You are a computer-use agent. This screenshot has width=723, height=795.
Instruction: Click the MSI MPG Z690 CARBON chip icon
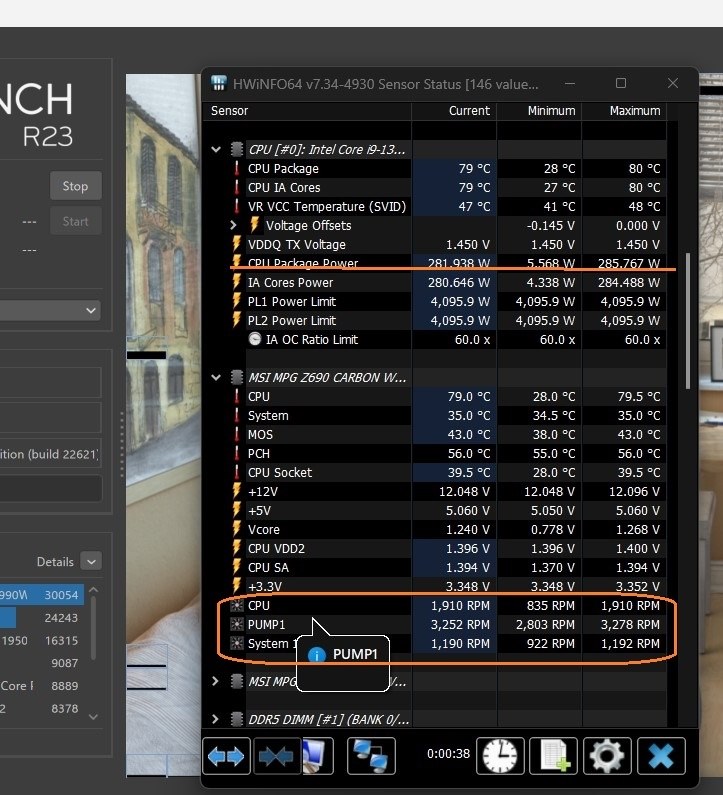236,377
